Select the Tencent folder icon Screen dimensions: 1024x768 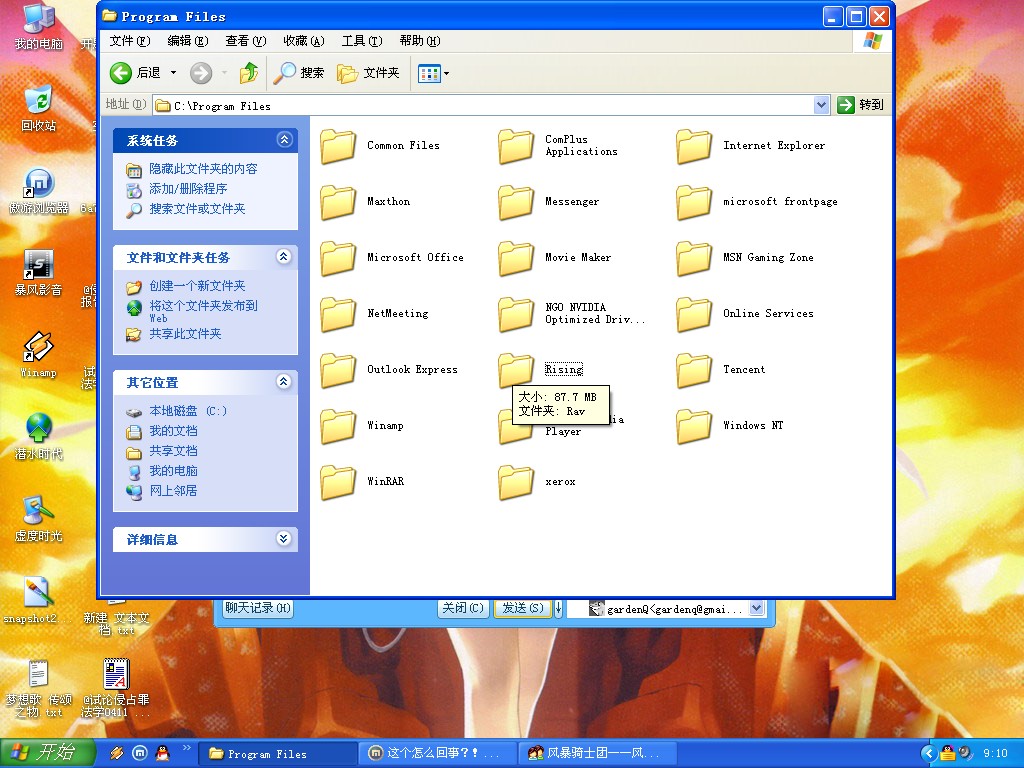coord(694,370)
